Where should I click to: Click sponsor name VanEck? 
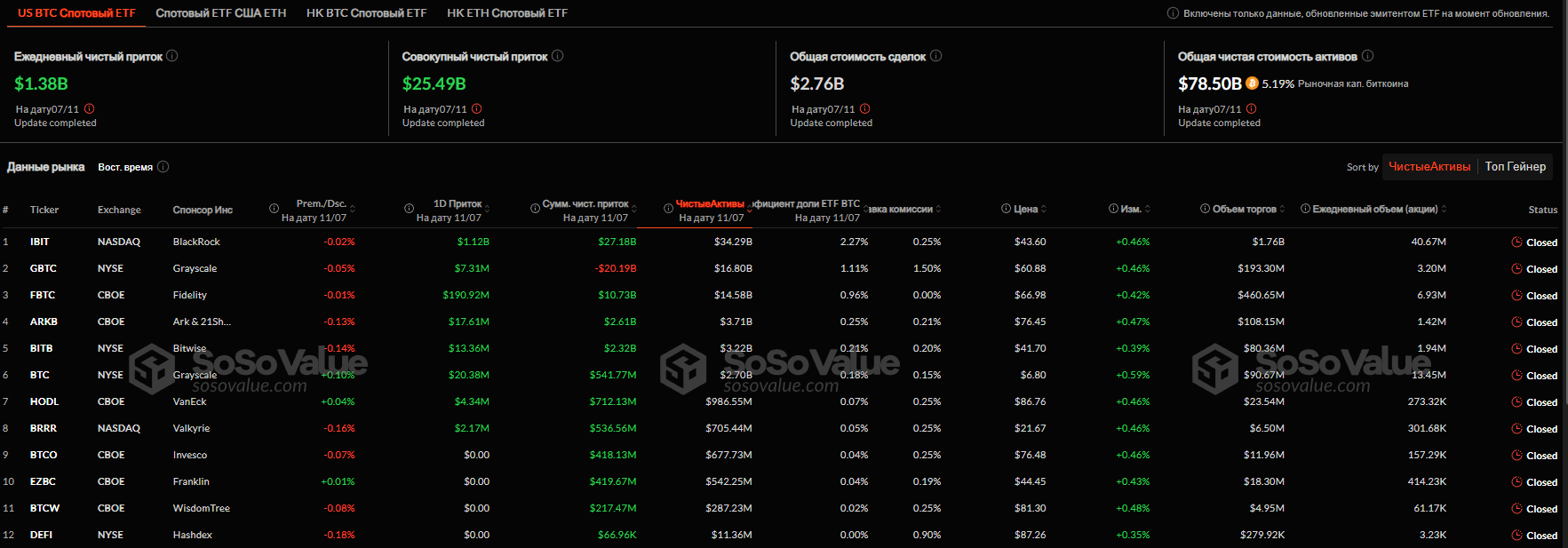(x=190, y=401)
